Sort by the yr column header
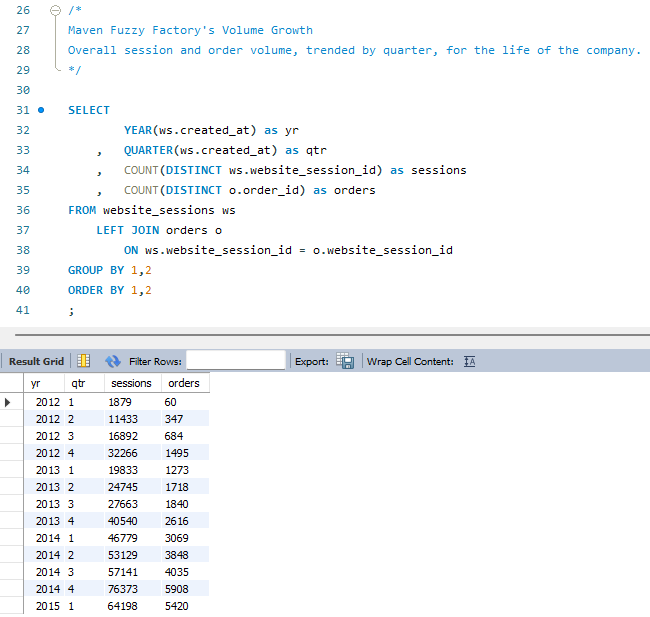Screen dimensions: 650x617 (44, 383)
